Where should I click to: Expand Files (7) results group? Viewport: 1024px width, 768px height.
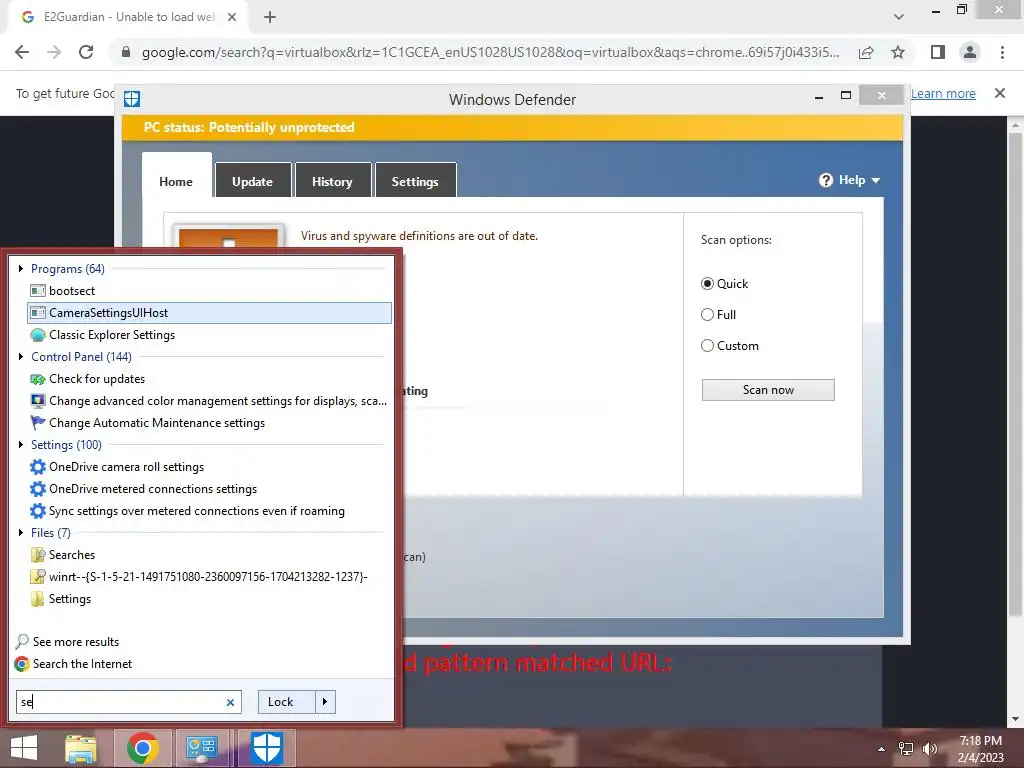pyautogui.click(x=21, y=533)
